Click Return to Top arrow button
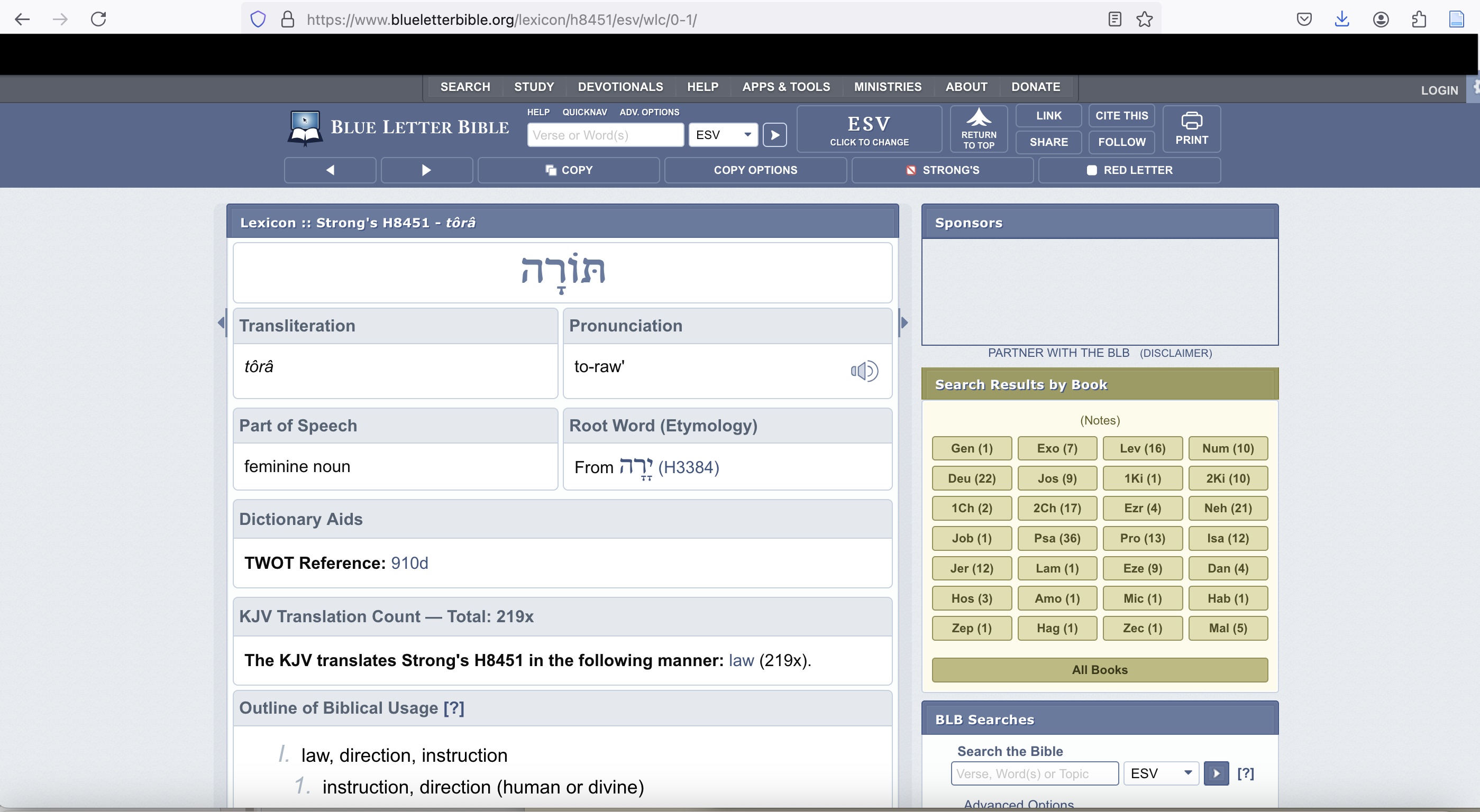The height and width of the screenshot is (812, 1480). [979, 128]
